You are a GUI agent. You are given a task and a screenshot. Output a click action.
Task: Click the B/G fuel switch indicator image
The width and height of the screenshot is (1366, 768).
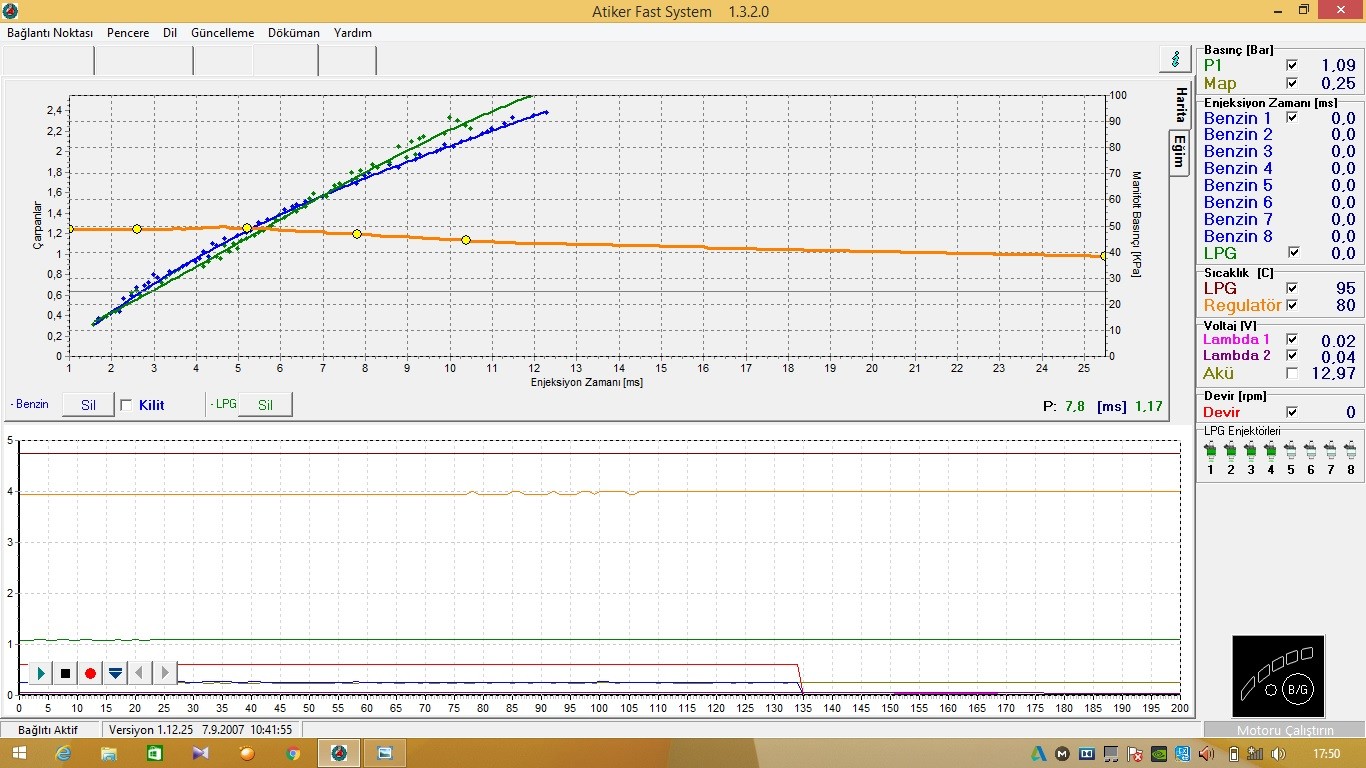pyautogui.click(x=1278, y=676)
